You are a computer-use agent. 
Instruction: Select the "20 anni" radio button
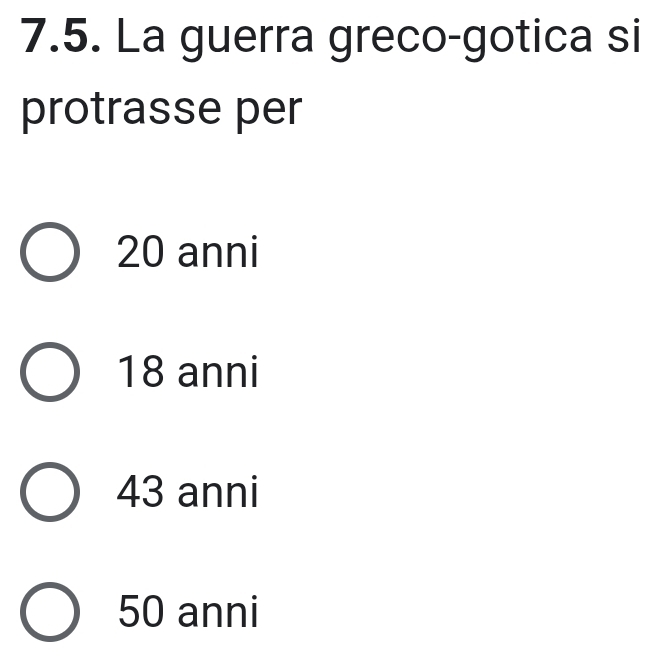[49, 254]
